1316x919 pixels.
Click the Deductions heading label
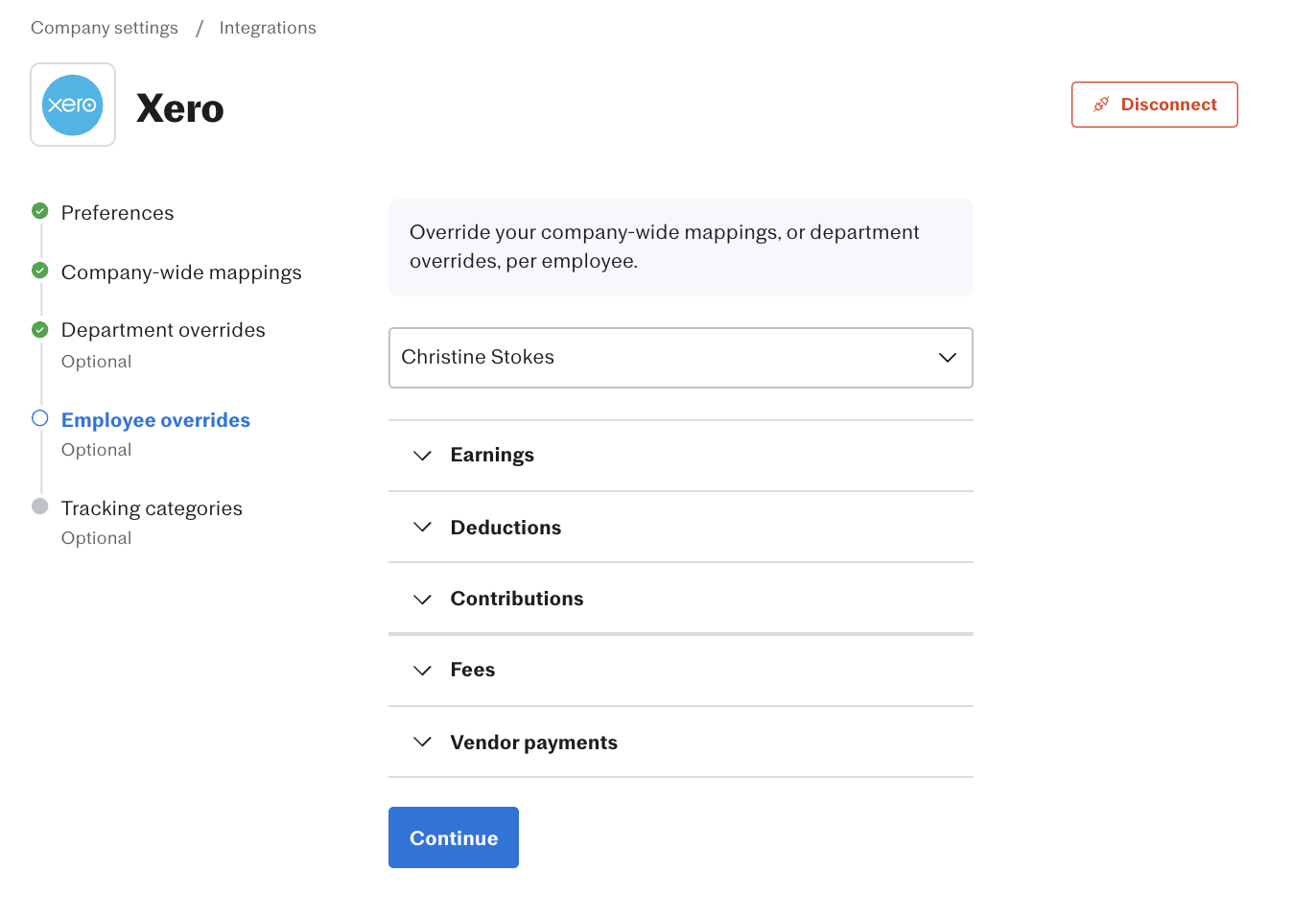[505, 528]
